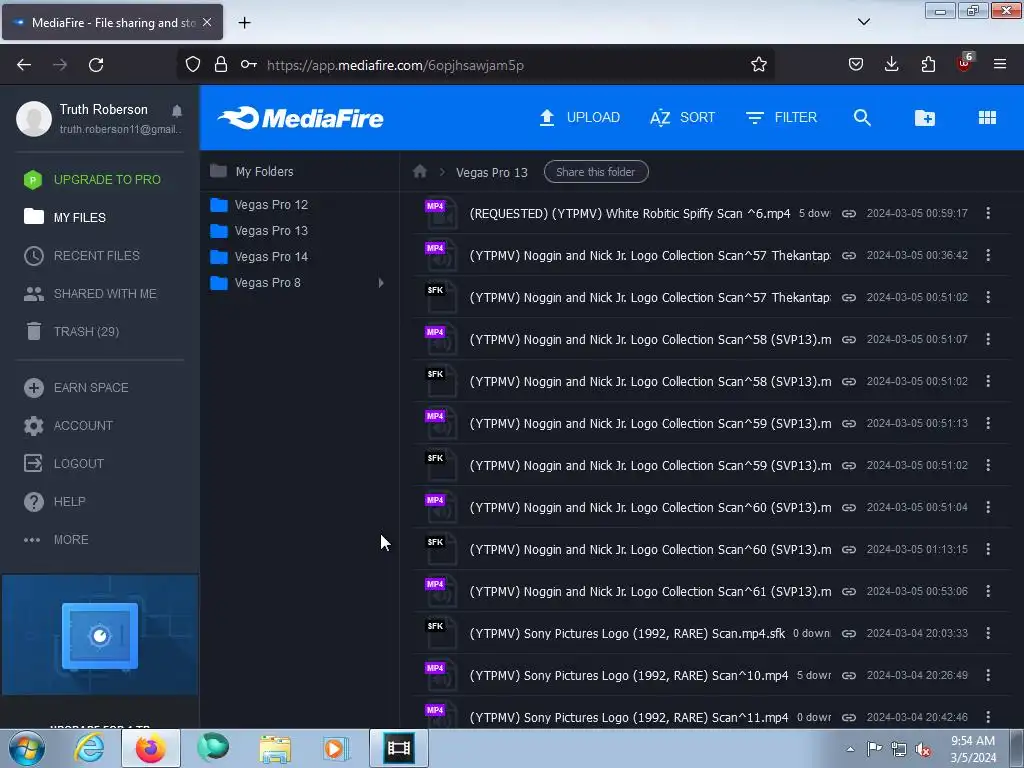Select the Vegas Pro 8 folder
1024x768 pixels.
(256, 283)
